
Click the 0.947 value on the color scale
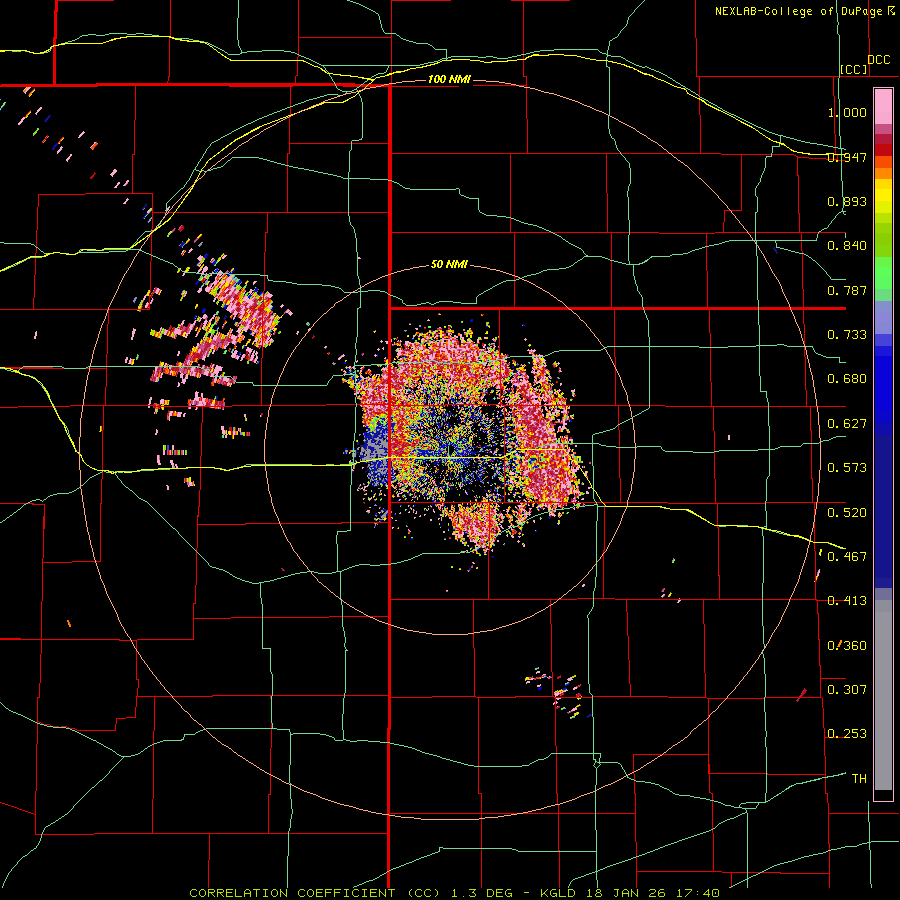click(847, 157)
